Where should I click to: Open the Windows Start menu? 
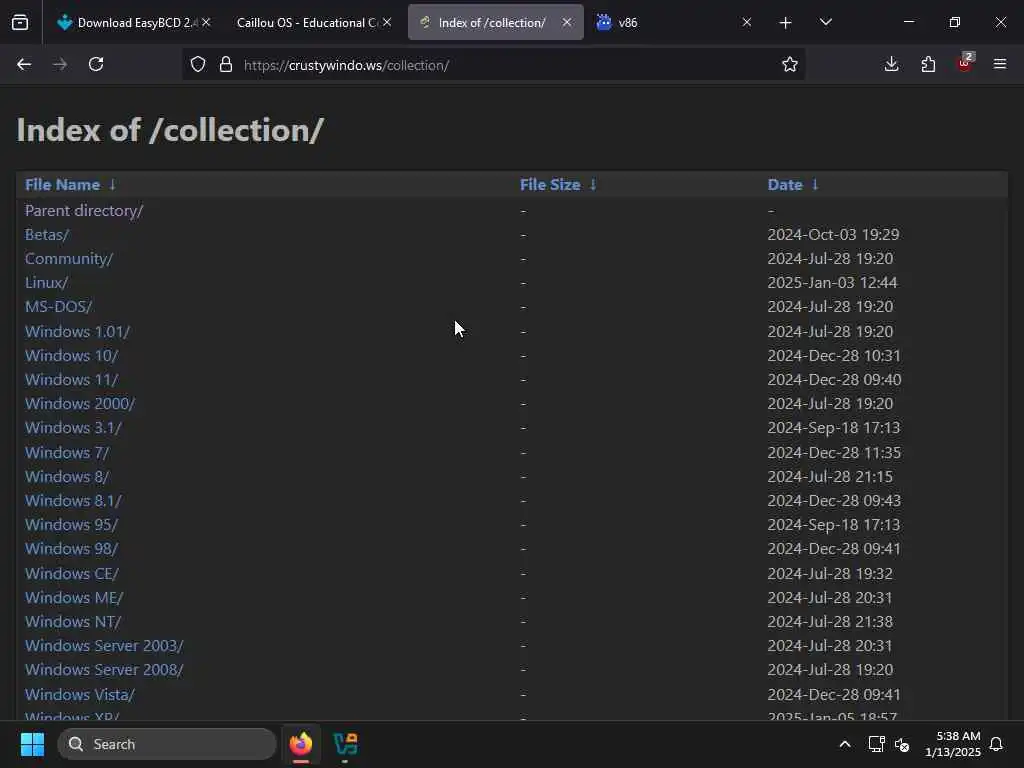(x=32, y=744)
